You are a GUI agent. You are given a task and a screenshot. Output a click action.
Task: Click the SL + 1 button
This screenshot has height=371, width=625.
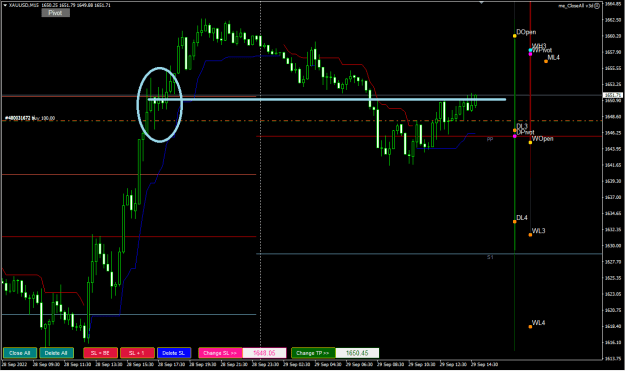137,353
